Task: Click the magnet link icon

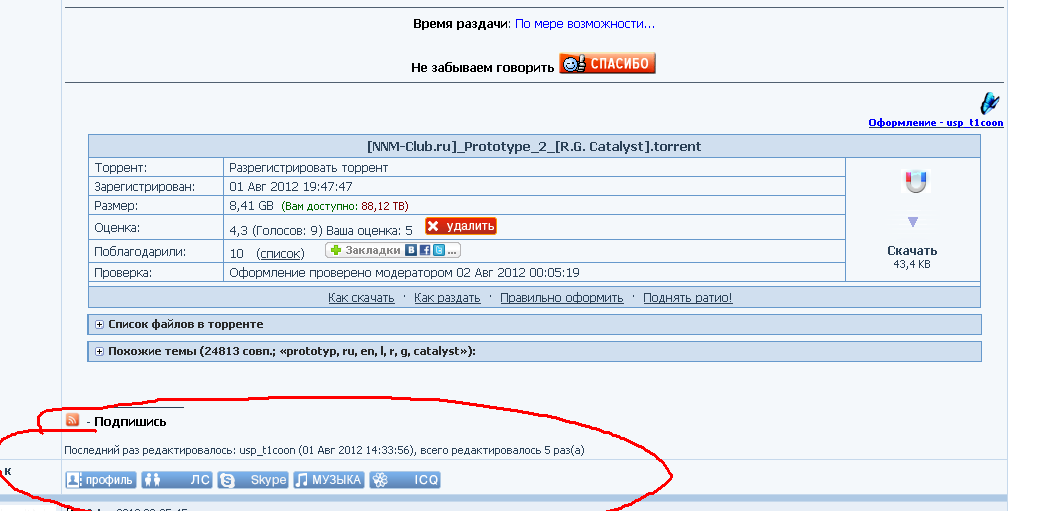Action: point(915,182)
